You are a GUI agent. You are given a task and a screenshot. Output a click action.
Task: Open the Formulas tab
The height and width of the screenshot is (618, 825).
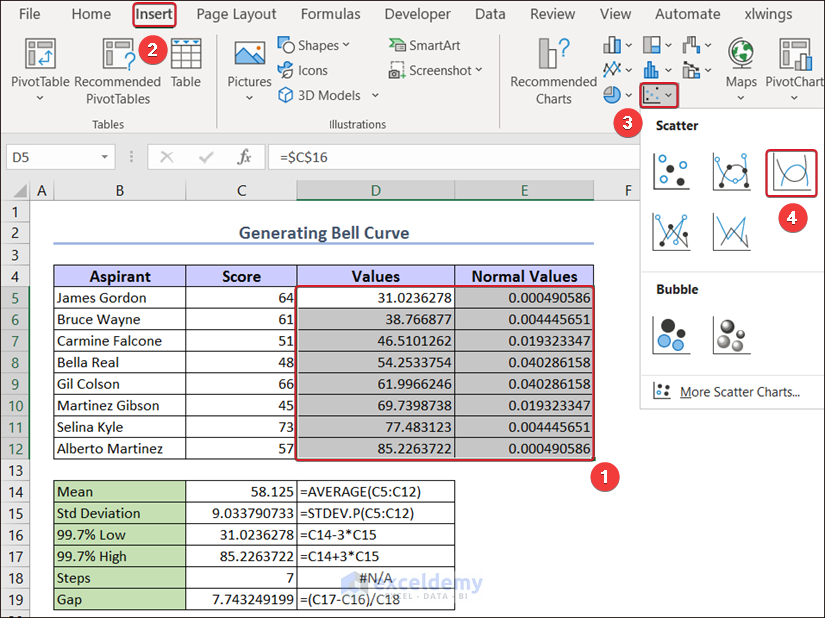[x=330, y=14]
